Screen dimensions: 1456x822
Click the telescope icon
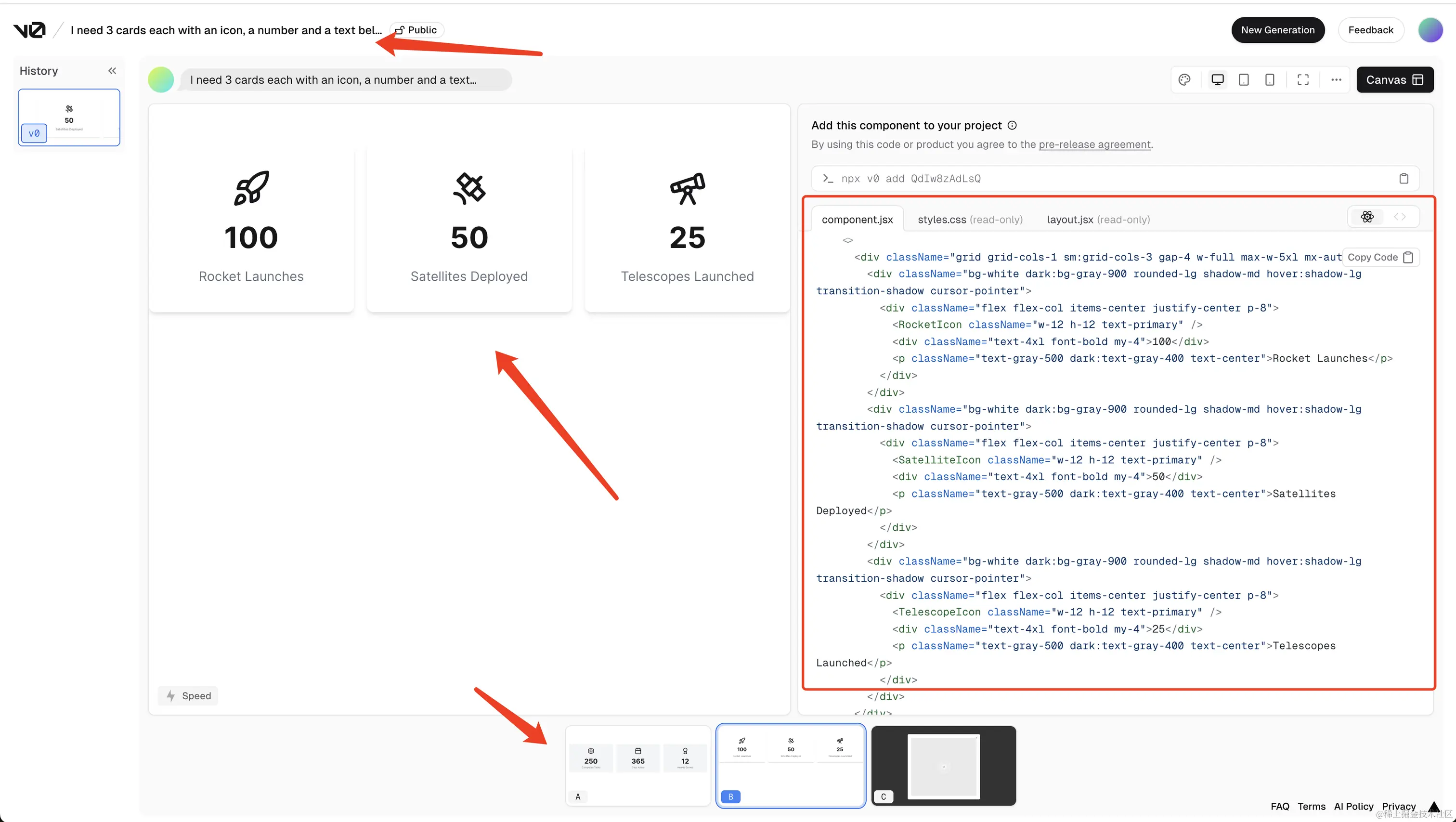[687, 188]
